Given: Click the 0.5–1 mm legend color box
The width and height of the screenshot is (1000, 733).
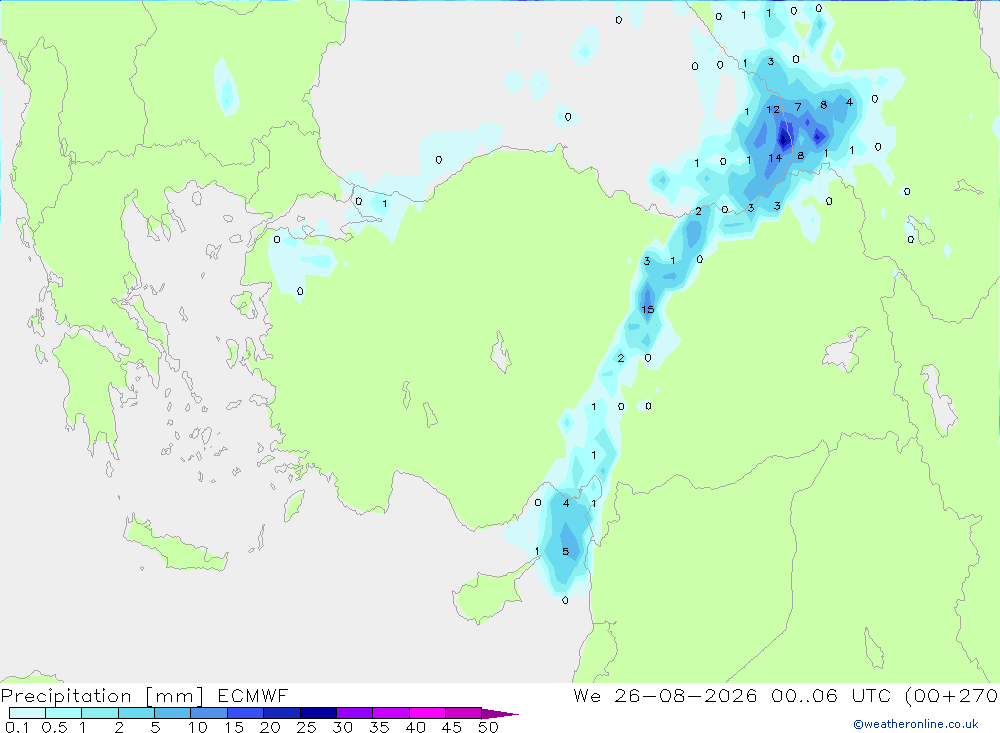Looking at the screenshot, I should pos(63,713).
